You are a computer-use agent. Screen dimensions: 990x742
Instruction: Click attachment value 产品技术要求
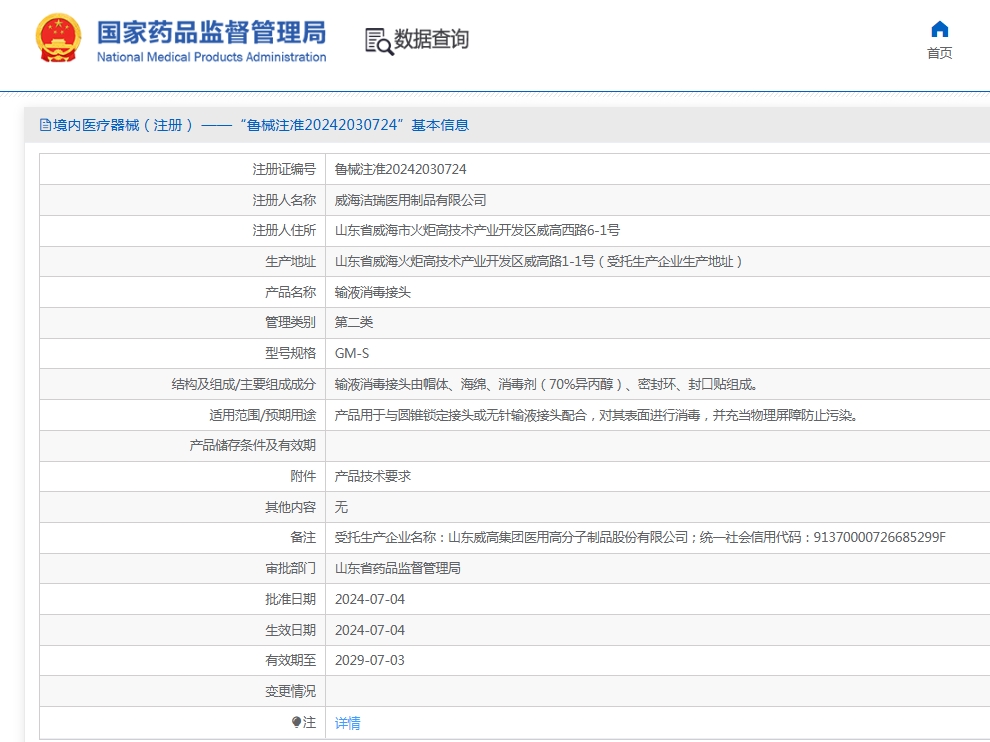click(x=373, y=476)
